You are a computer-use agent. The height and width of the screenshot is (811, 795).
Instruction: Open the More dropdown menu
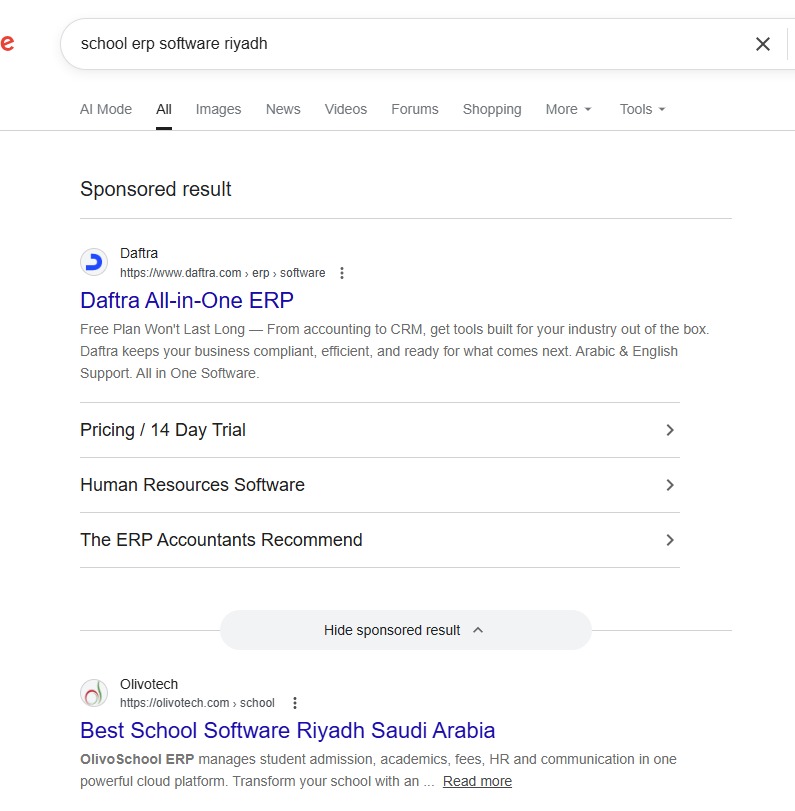click(x=568, y=109)
